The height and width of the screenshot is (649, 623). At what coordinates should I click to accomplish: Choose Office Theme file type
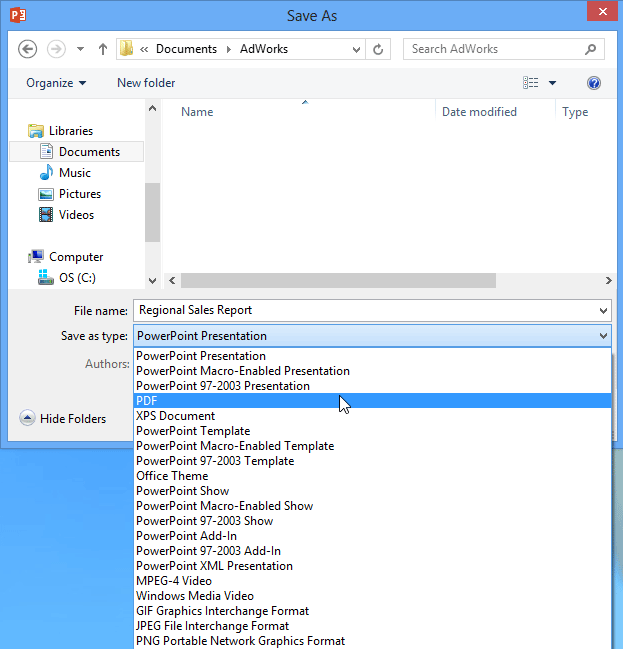[x=373, y=476]
